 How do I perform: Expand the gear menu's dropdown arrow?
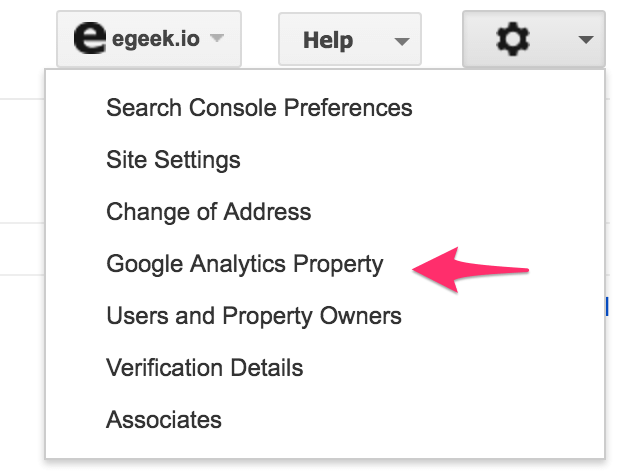click(586, 40)
